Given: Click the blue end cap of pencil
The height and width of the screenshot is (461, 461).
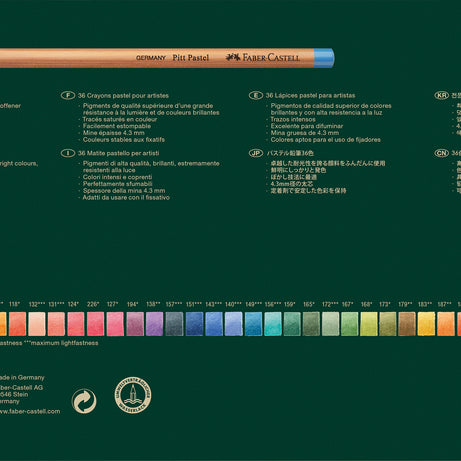Looking at the screenshot, I should pyautogui.click(x=324, y=58).
